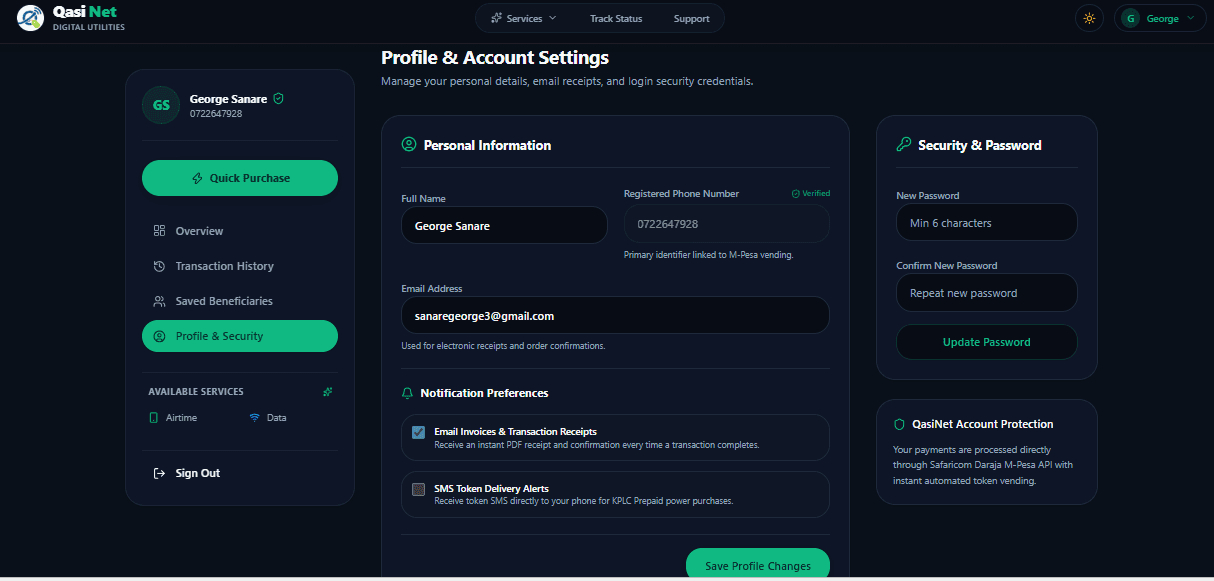Open Saved Beneficiaries in the sidebar
1214x581 pixels.
click(x=240, y=301)
